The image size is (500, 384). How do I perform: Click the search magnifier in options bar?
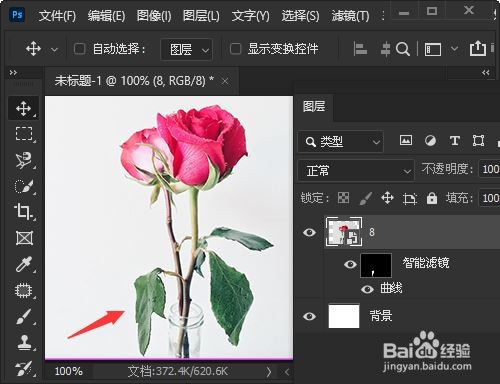(403, 49)
